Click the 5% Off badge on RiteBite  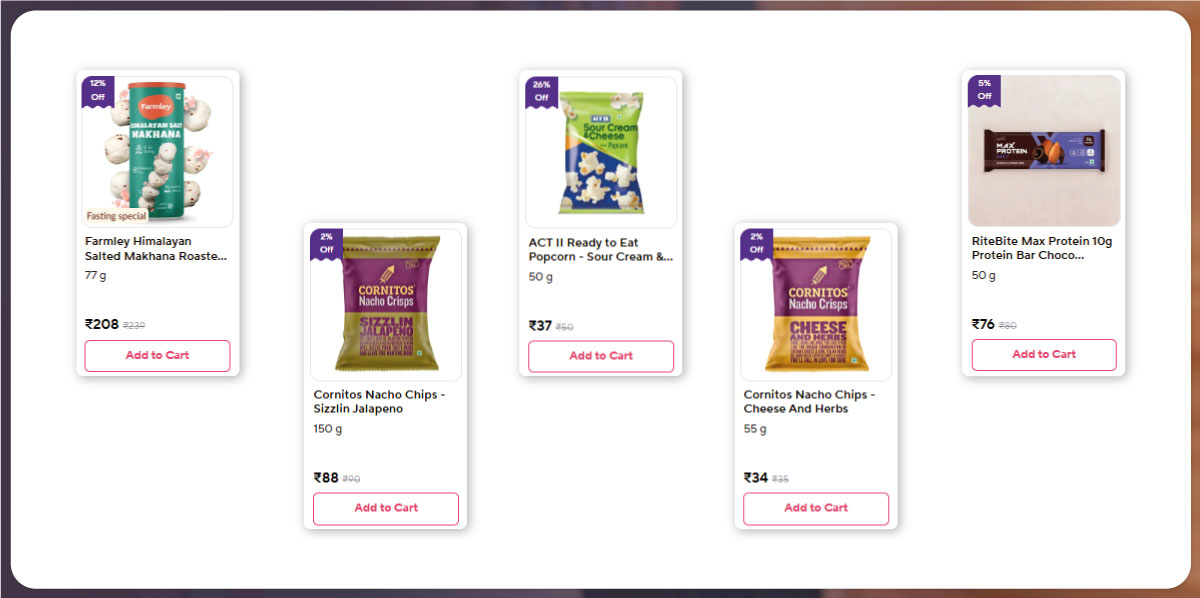[x=984, y=90]
